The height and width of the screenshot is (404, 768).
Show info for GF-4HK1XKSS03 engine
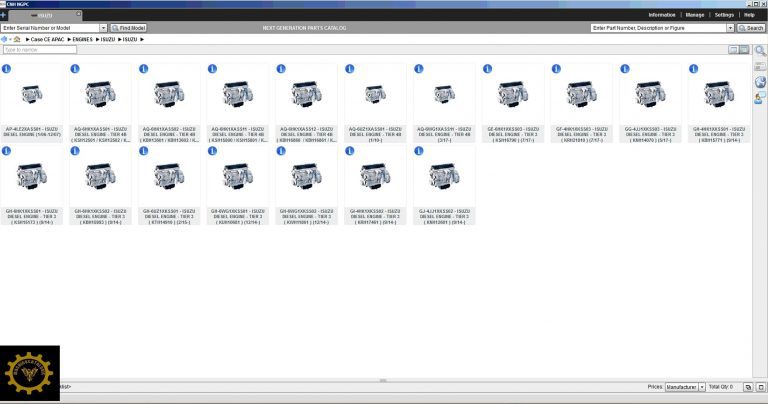[556, 69]
